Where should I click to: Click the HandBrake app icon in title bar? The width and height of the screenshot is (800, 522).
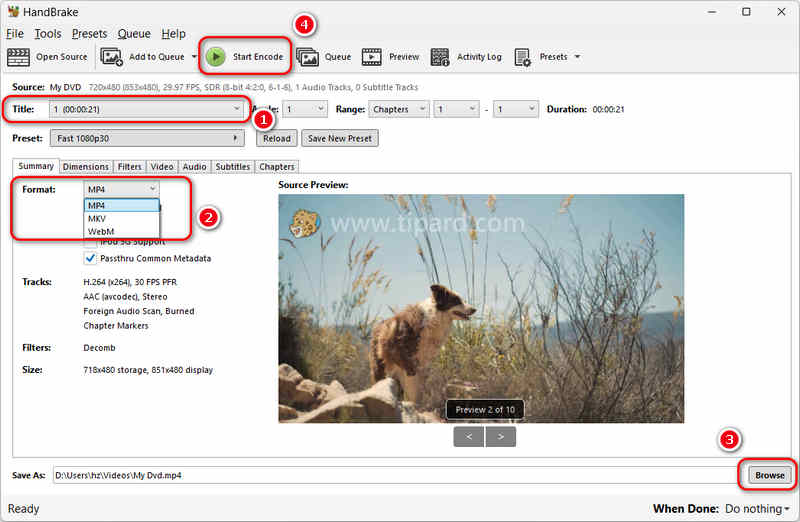(13, 11)
